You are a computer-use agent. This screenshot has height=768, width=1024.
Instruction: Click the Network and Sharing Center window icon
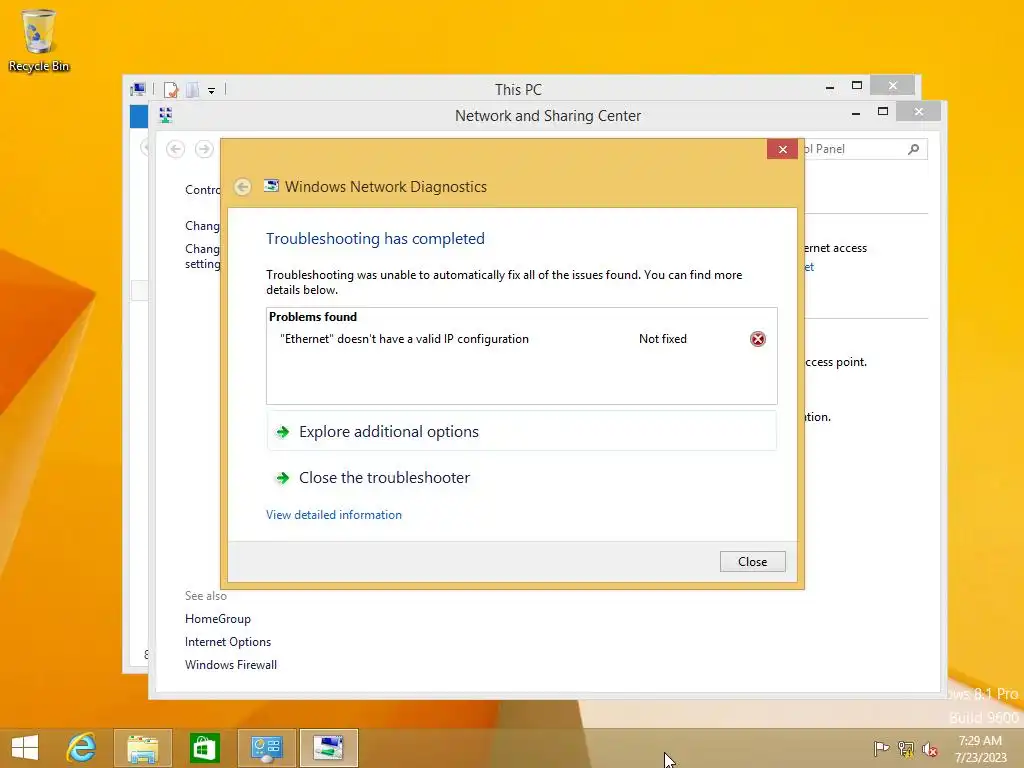click(x=165, y=116)
